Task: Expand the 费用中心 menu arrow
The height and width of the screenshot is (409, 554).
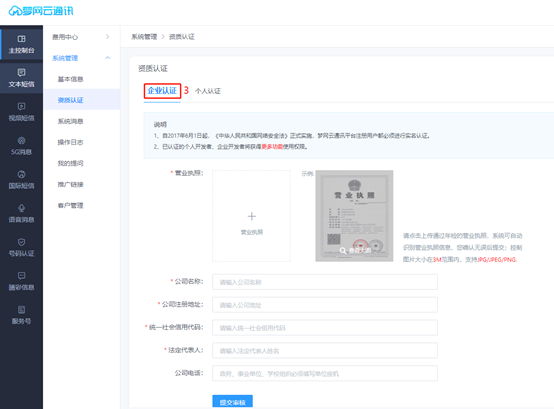Action: coord(107,37)
